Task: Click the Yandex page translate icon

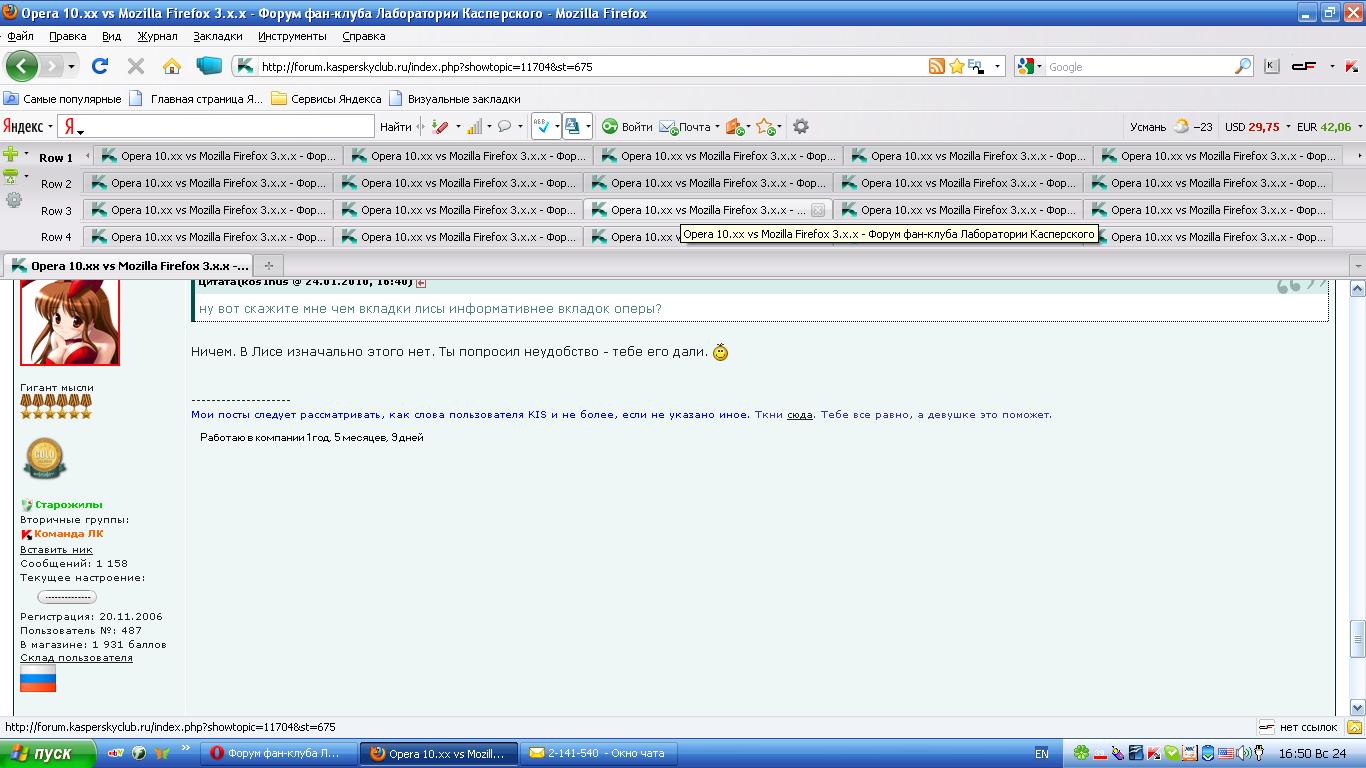Action: click(572, 127)
